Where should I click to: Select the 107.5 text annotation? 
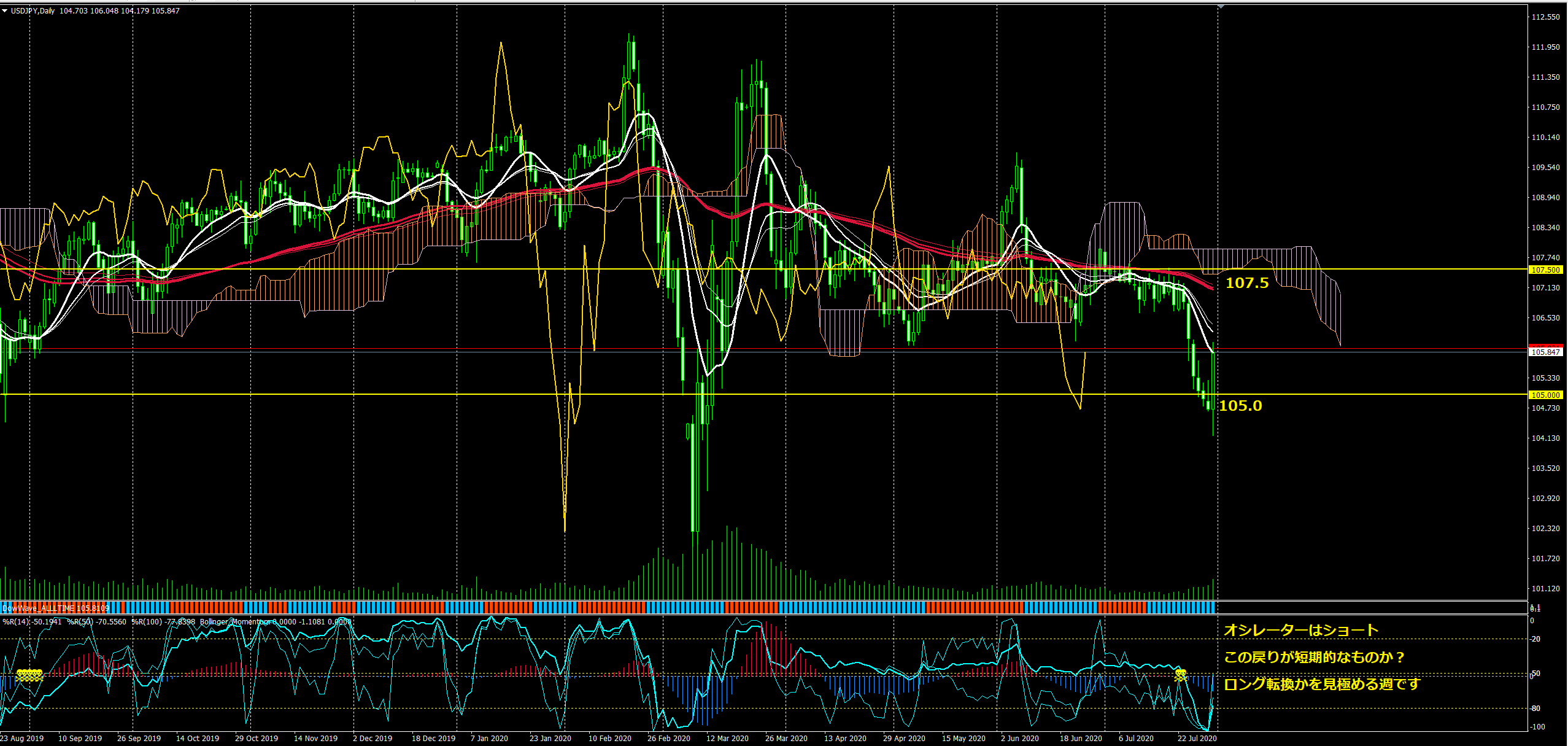click(x=1246, y=283)
